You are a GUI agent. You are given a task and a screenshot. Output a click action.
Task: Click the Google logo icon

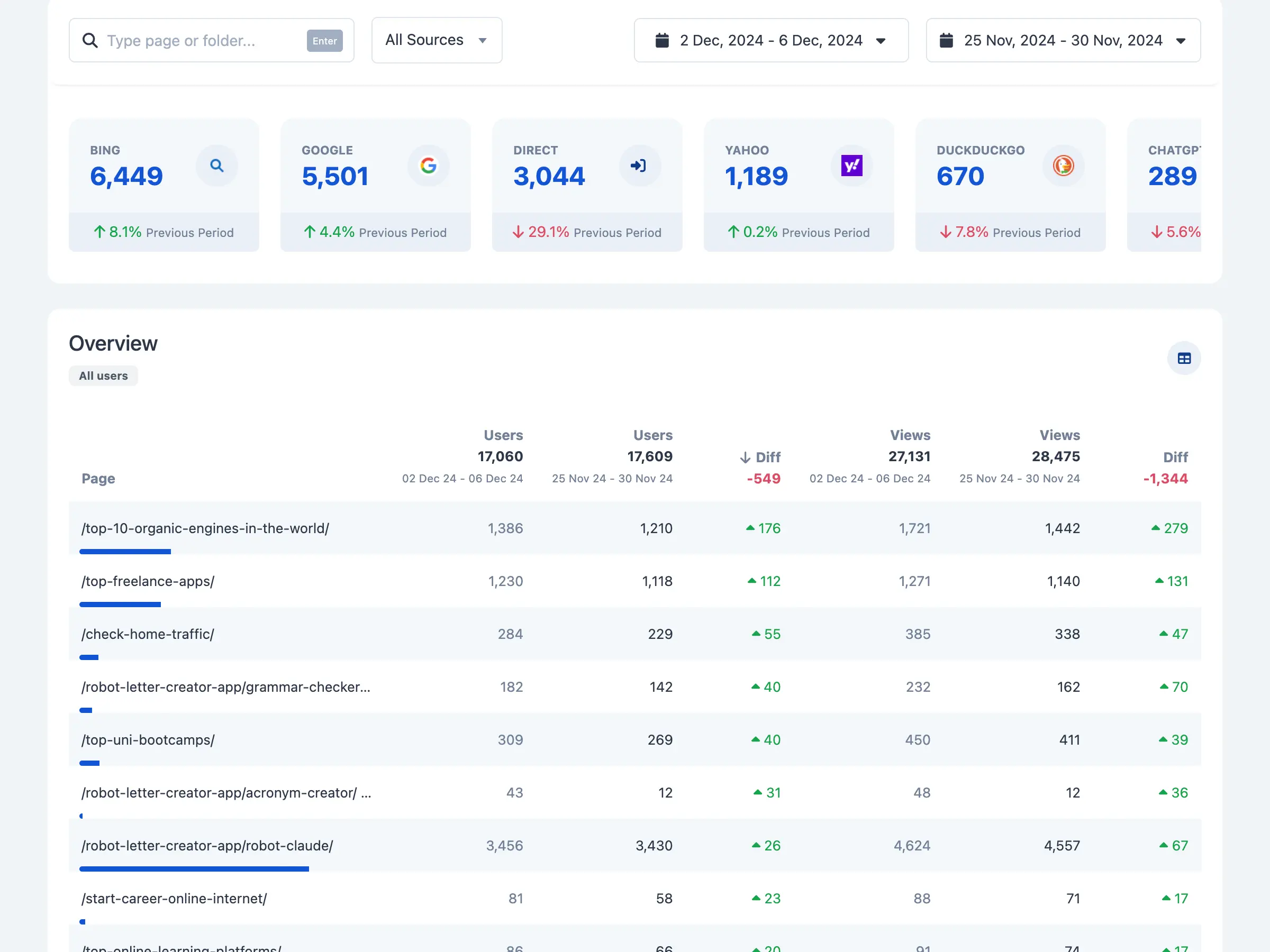[x=428, y=166]
